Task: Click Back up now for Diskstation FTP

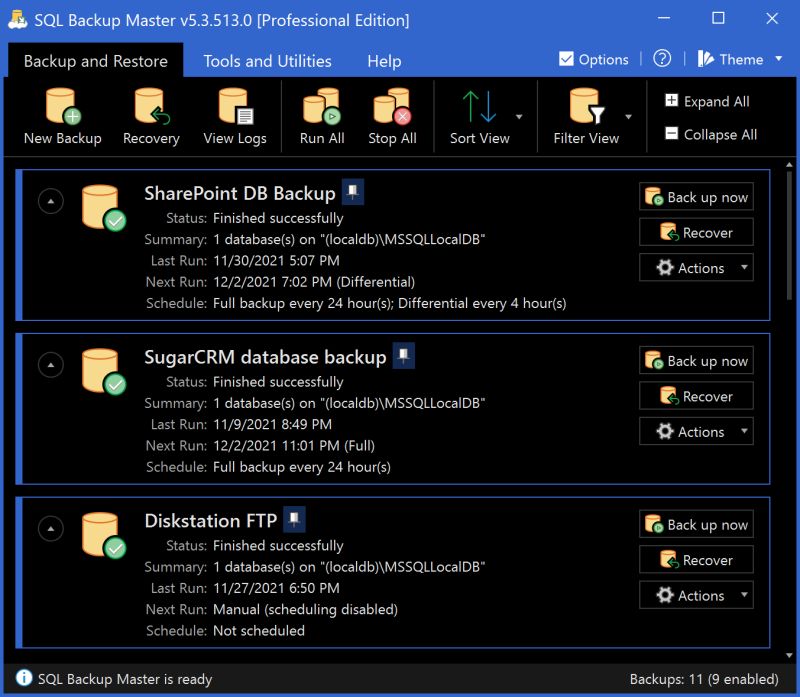Action: (x=696, y=524)
